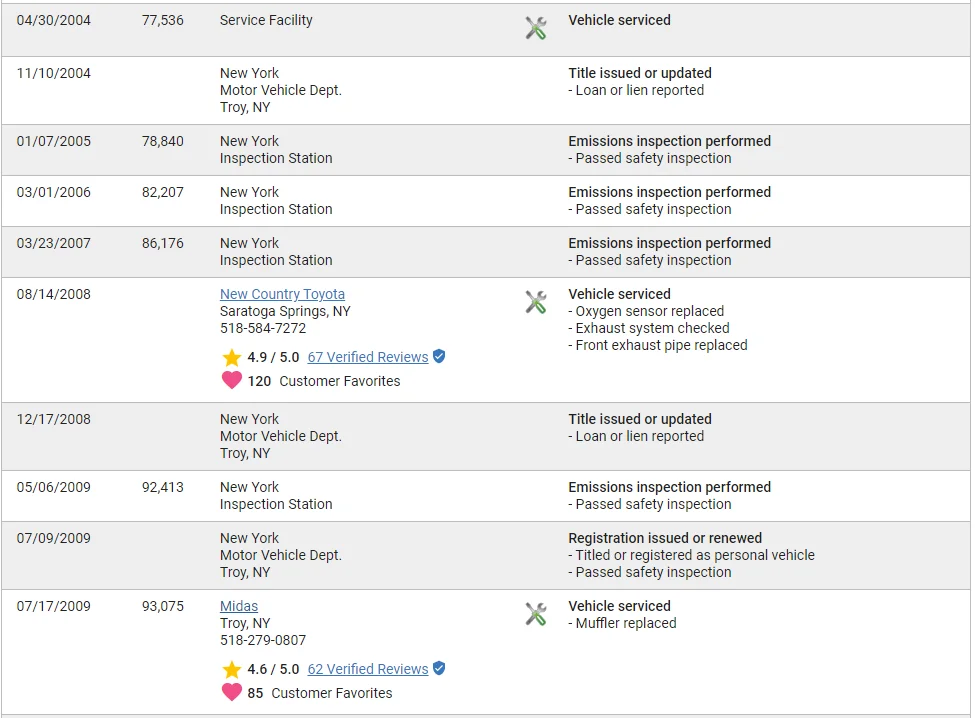This screenshot has height=718, width=975.
Task: Click the gold star next to 4.6 / 5.0
Action: coord(232,670)
